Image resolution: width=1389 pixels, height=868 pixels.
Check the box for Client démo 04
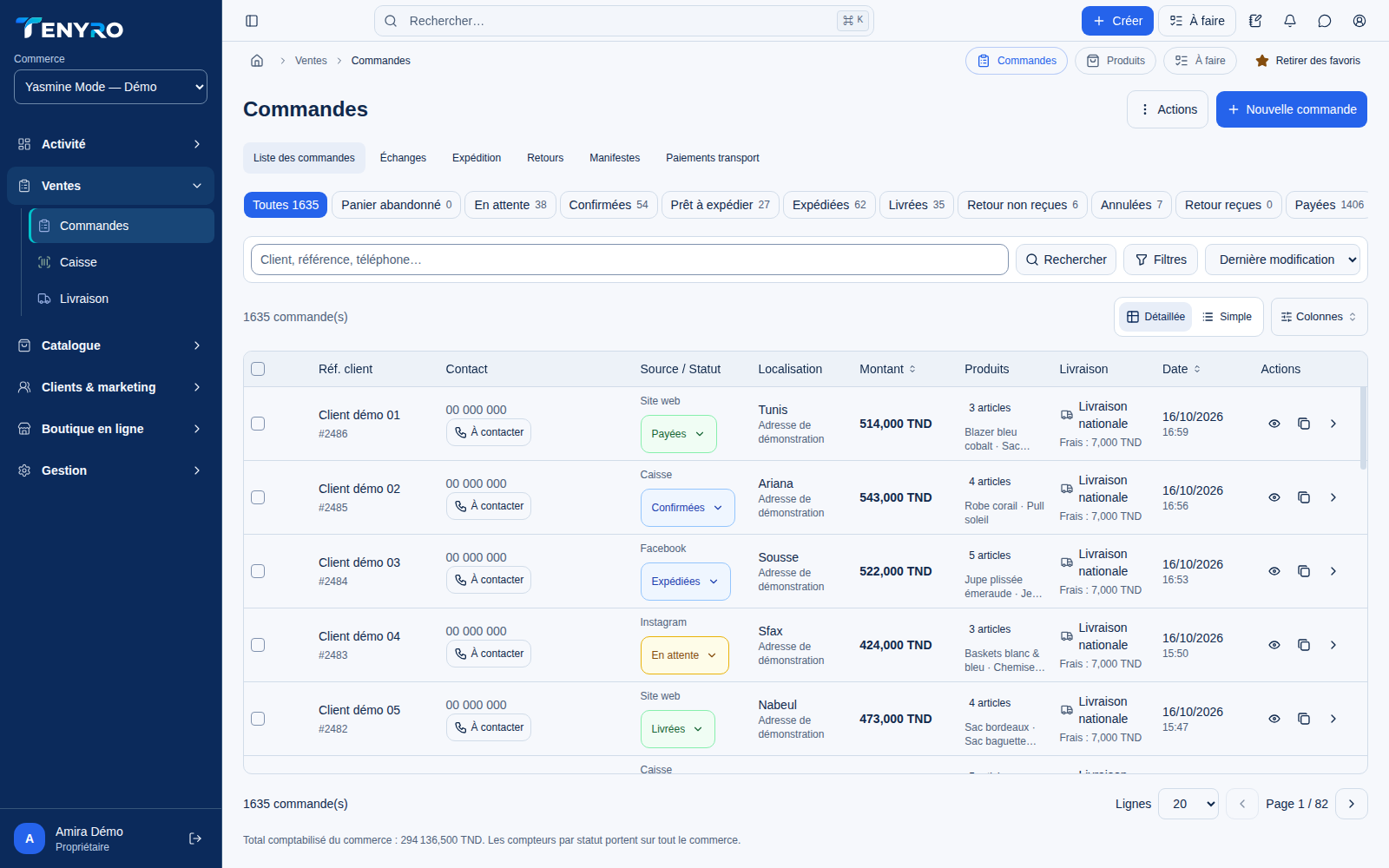point(258,645)
